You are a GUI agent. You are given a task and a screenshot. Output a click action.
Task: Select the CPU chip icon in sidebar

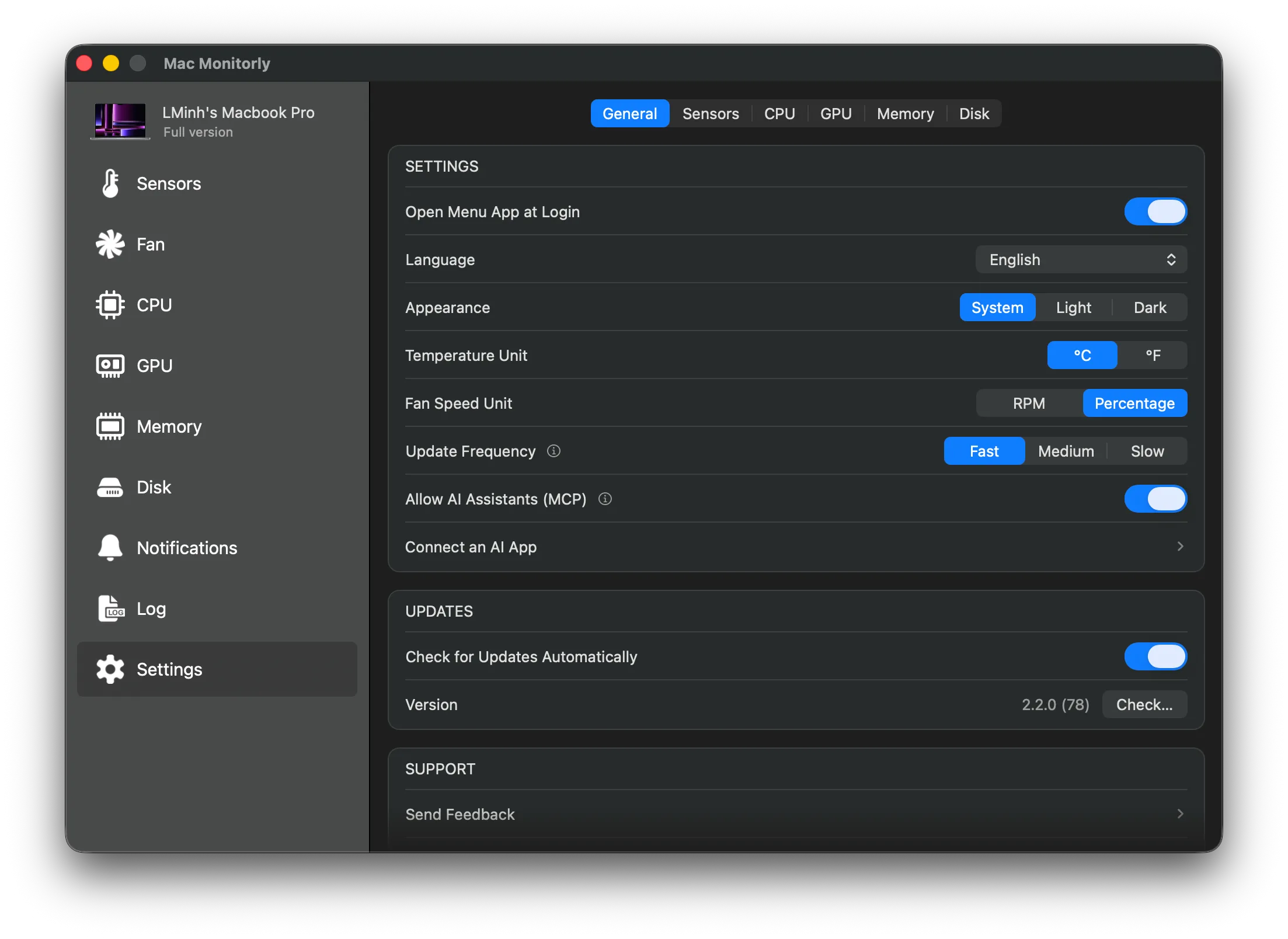(110, 305)
